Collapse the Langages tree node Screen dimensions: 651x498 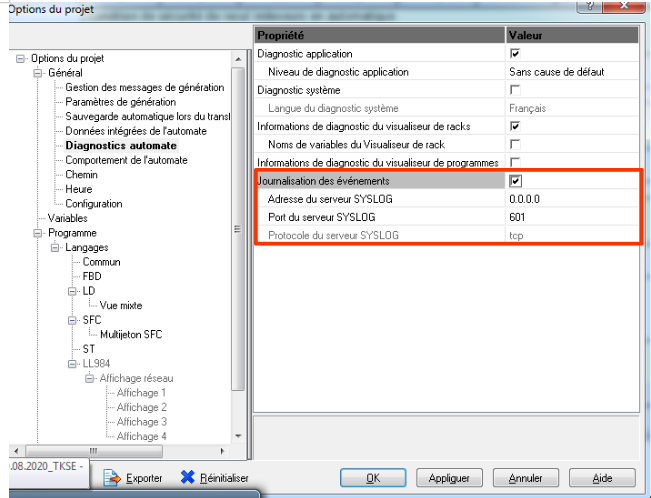click(x=55, y=248)
